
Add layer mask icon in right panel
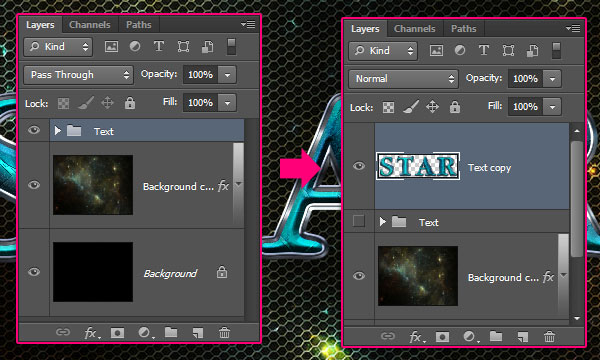[x=442, y=337]
